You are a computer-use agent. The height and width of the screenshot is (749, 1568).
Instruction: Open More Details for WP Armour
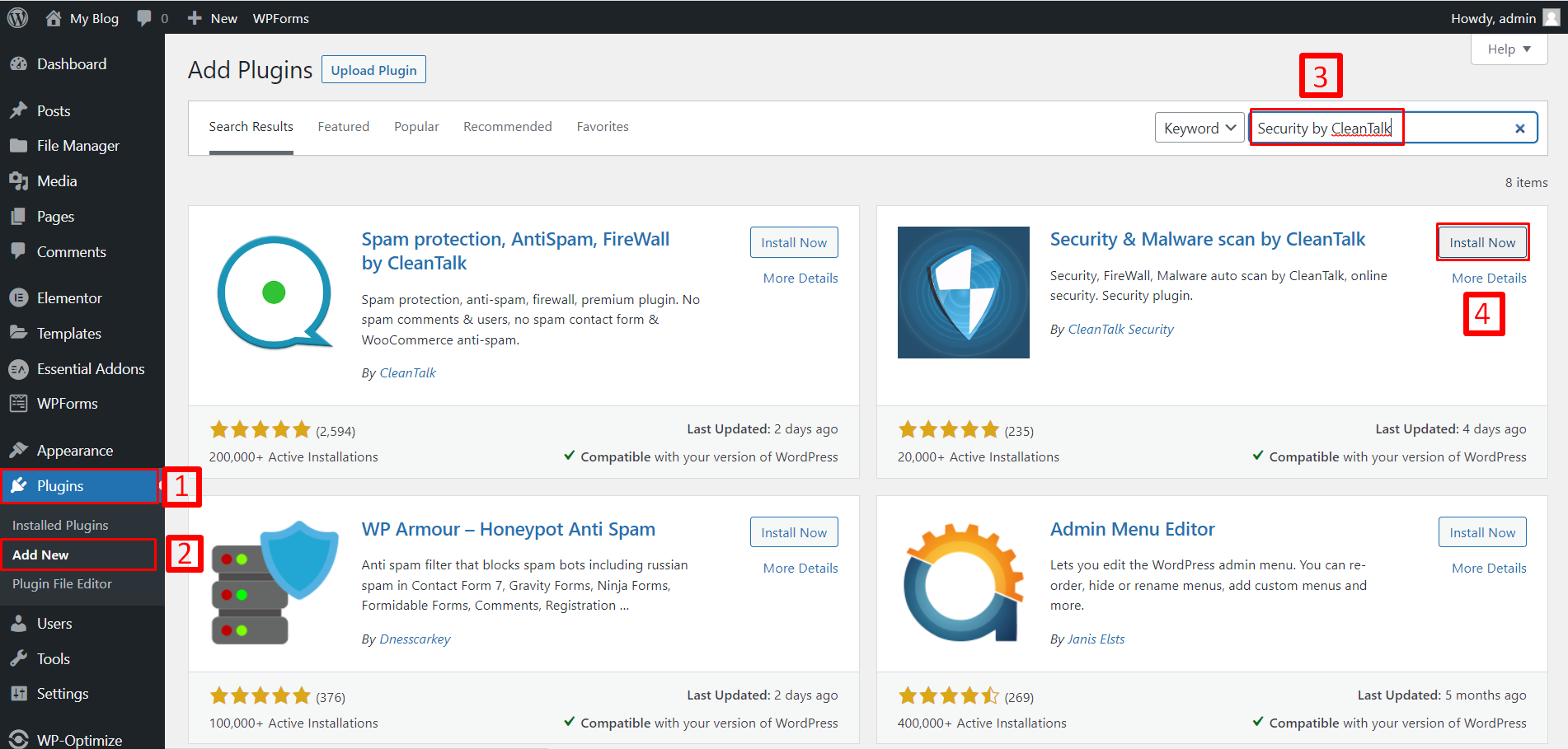click(x=800, y=569)
